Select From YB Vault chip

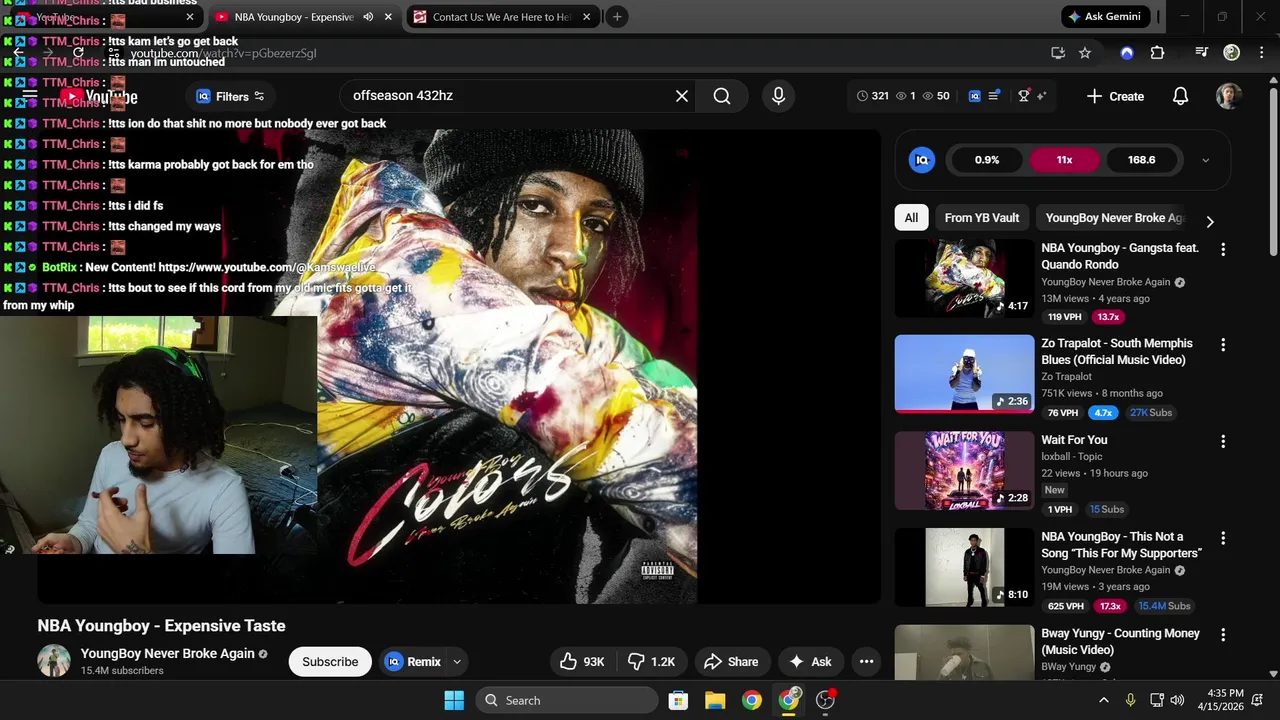point(982,218)
